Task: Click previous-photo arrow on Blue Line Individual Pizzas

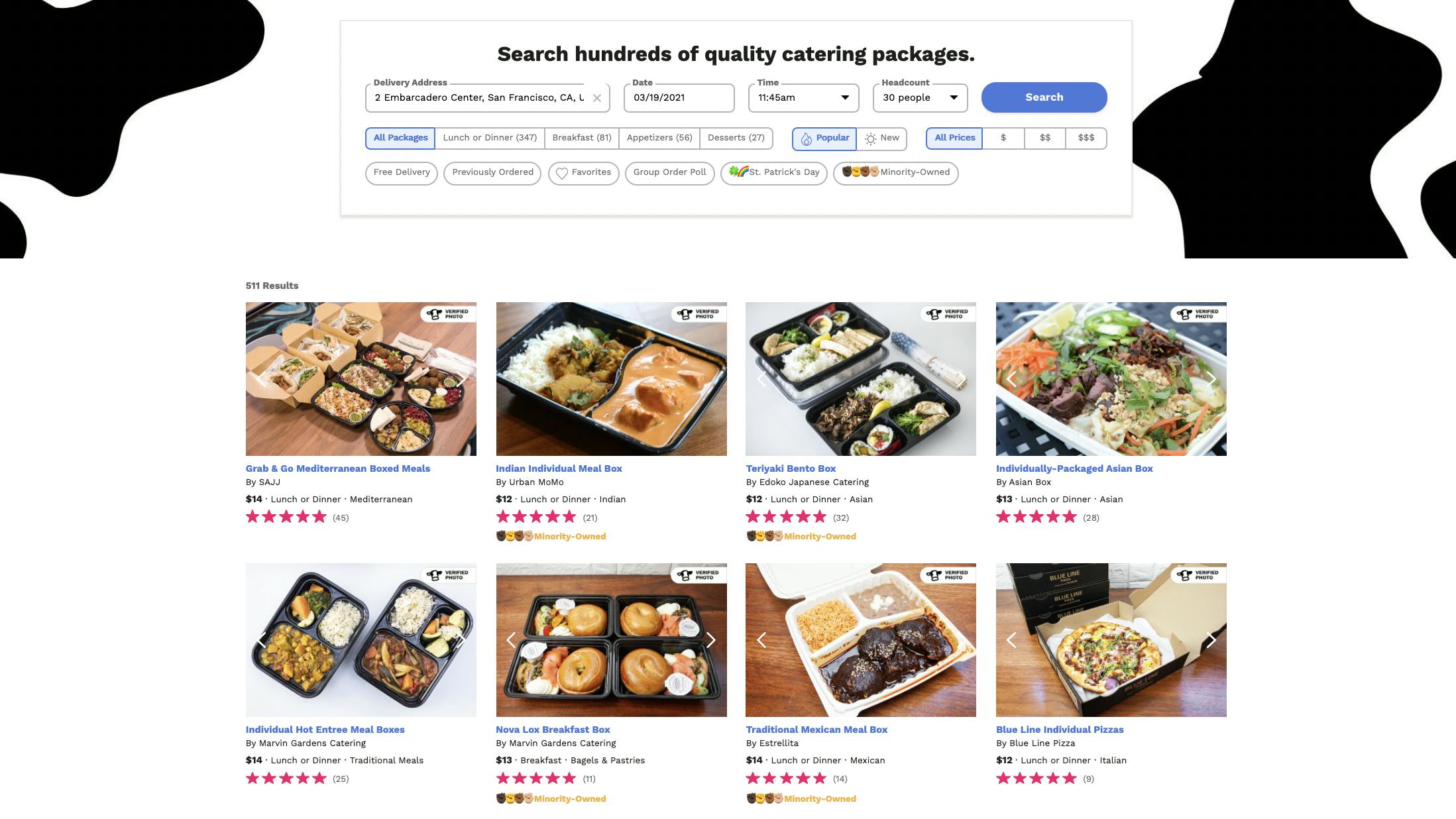Action: tap(1011, 640)
